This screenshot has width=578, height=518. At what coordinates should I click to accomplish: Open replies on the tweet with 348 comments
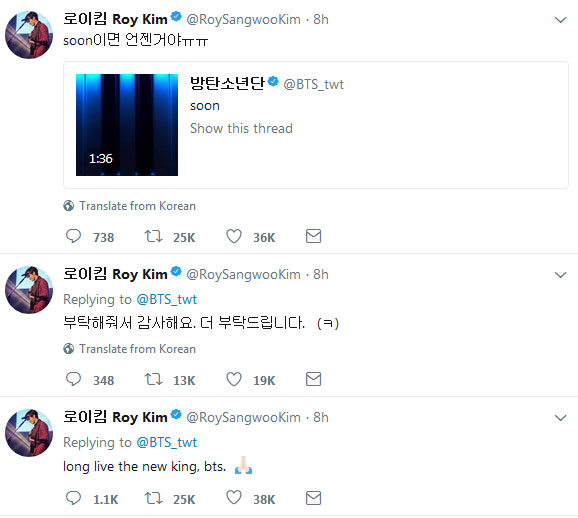[73, 379]
